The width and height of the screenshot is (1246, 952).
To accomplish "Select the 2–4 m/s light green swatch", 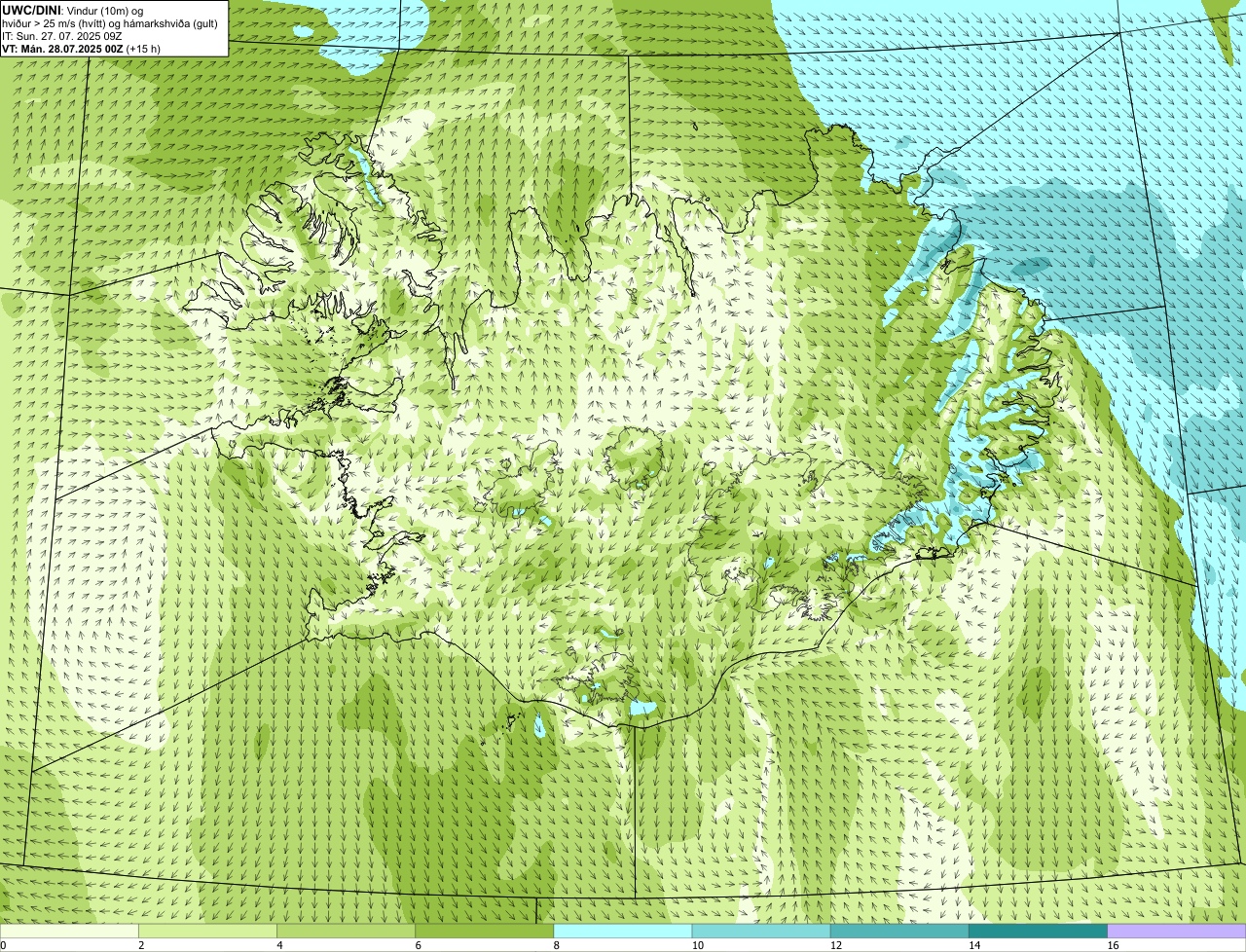I will coord(208,931).
